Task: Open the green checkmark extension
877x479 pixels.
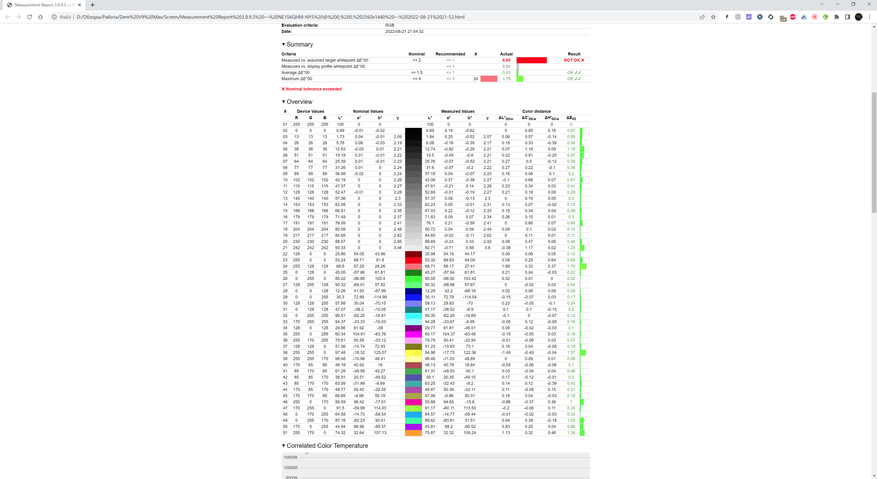Action: coord(826,17)
